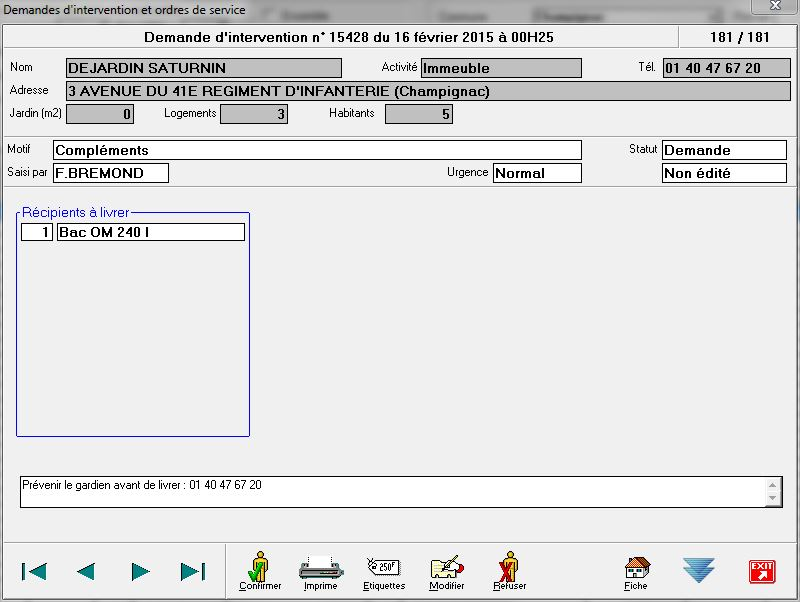800x602 pixels.
Task: Click the red EXIT icon
Action: point(762,571)
